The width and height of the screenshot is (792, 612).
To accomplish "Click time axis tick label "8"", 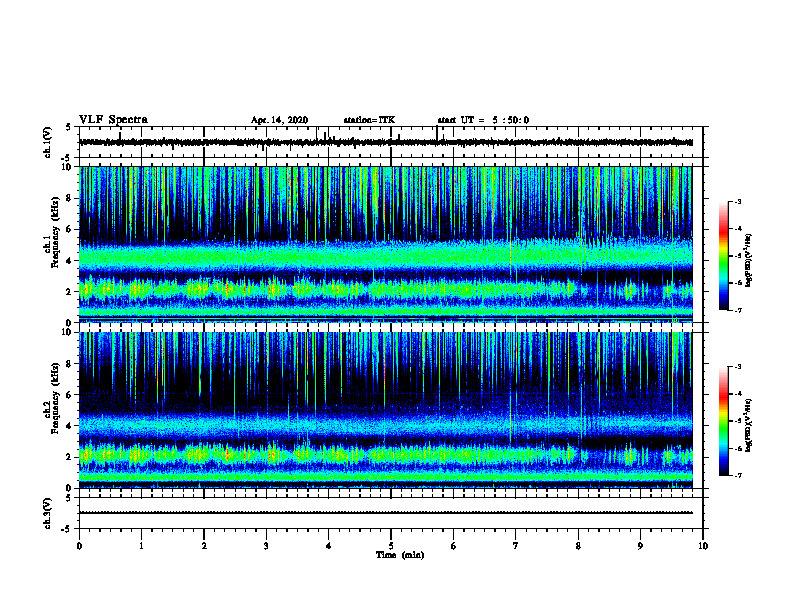I will pos(578,546).
